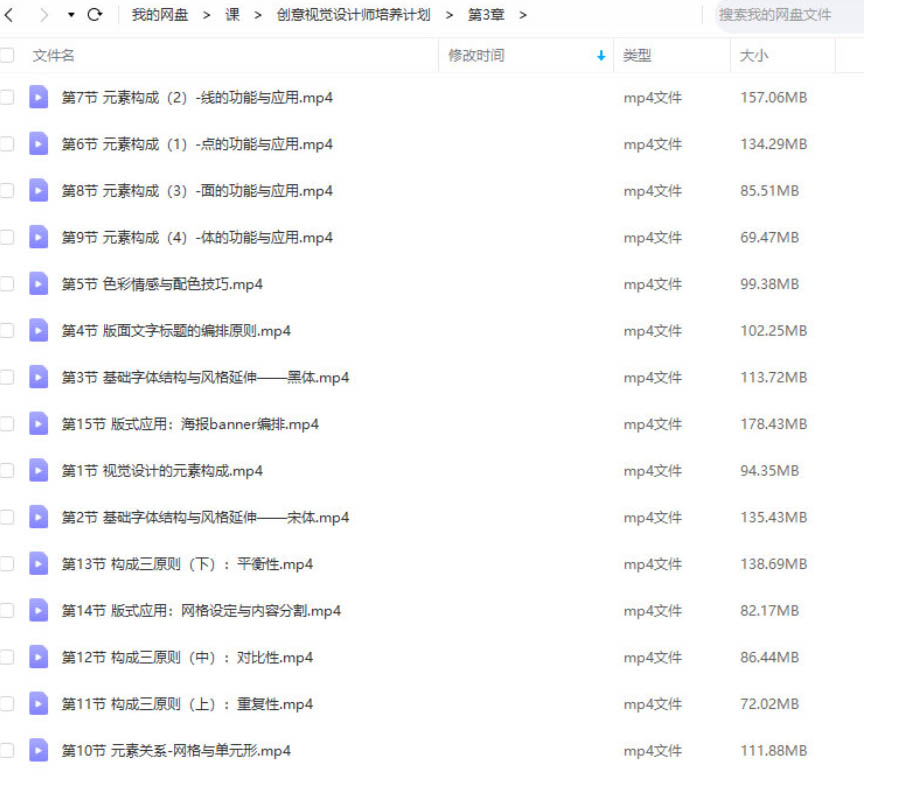
Task: Select file 第14节 版式应用：网格设定与内容分割.mp4
Action: pyautogui.click(x=201, y=610)
